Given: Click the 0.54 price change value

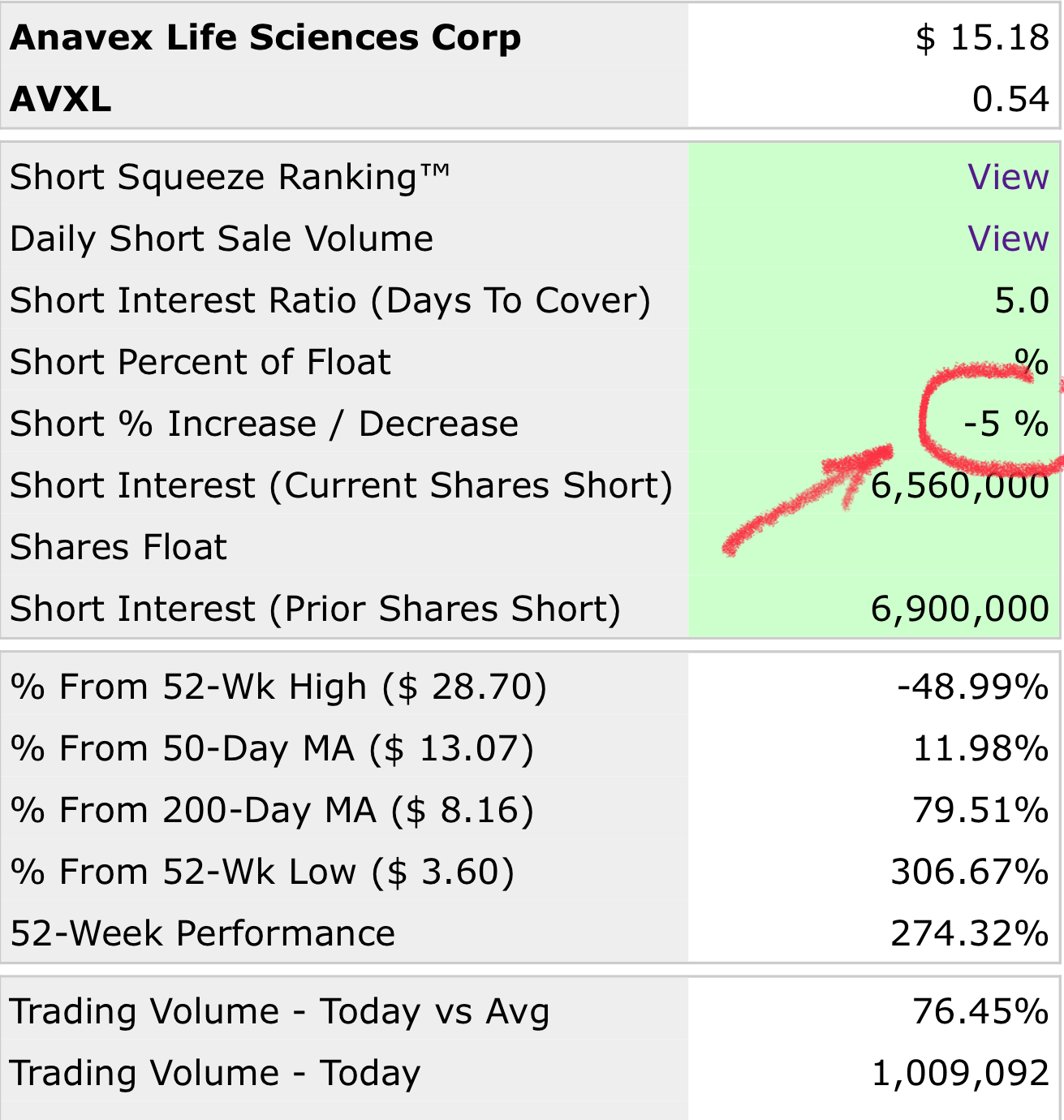Looking at the screenshot, I should pos(1010,99).
